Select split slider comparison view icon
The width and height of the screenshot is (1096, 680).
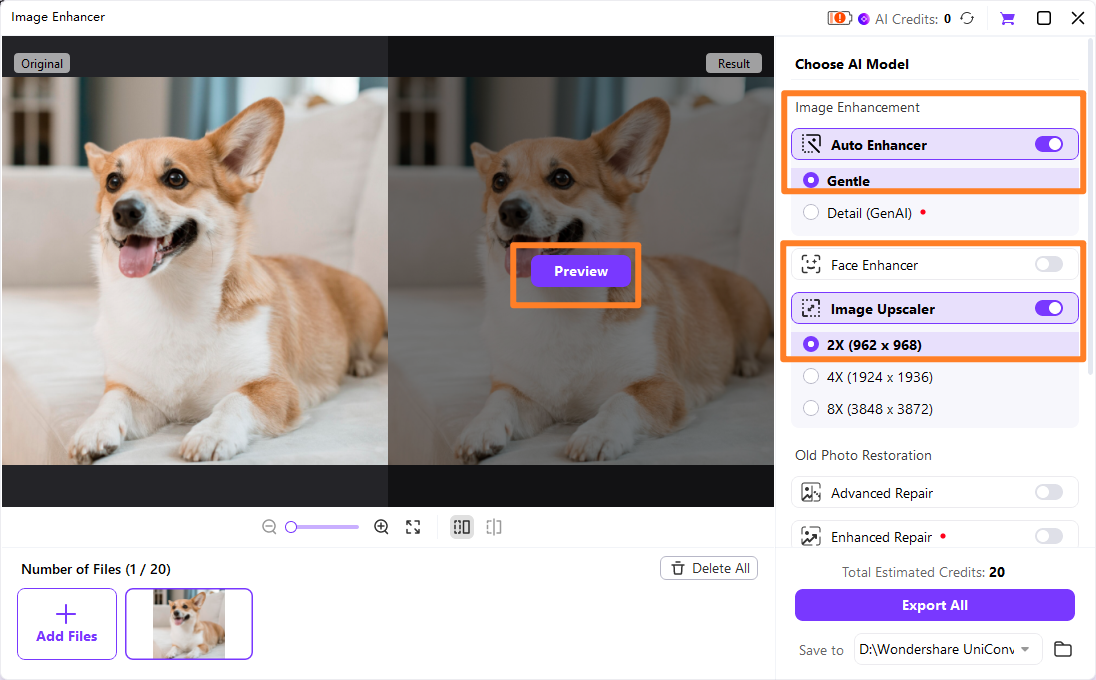(x=493, y=527)
